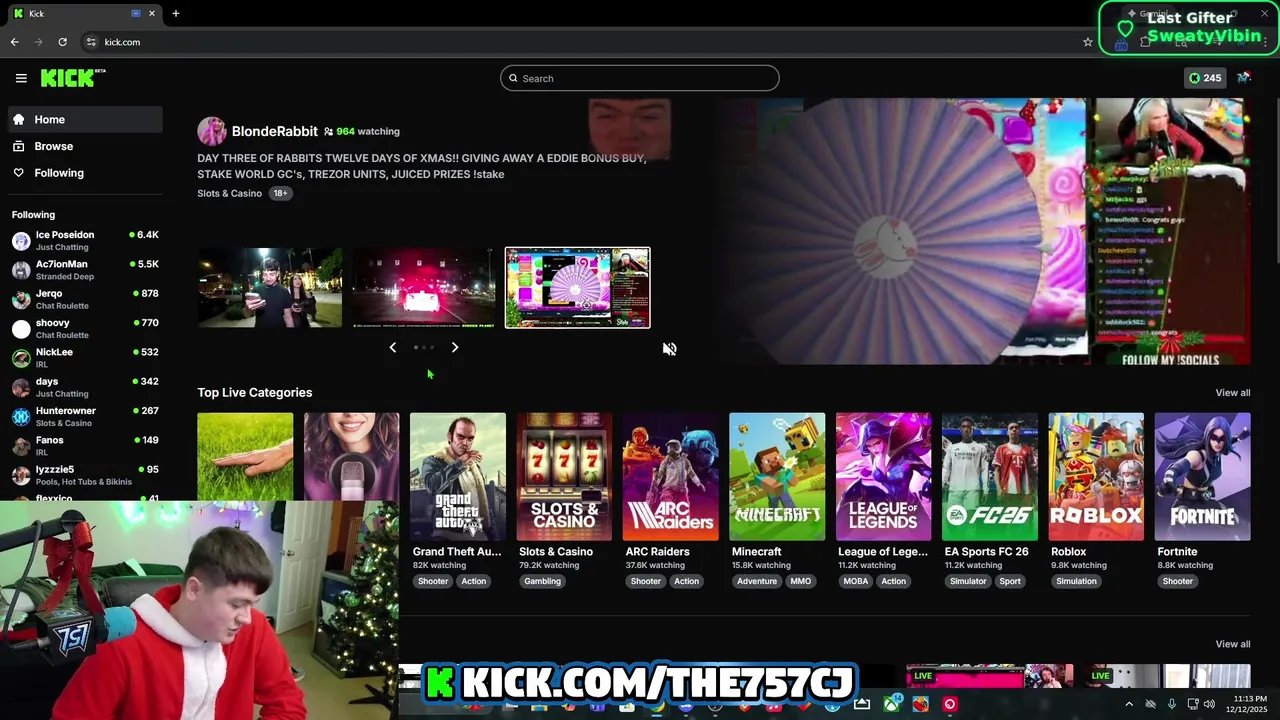This screenshot has width=1280, height=720.
Task: Click the Gambling tag under Slots & Casino
Action: tap(542, 581)
